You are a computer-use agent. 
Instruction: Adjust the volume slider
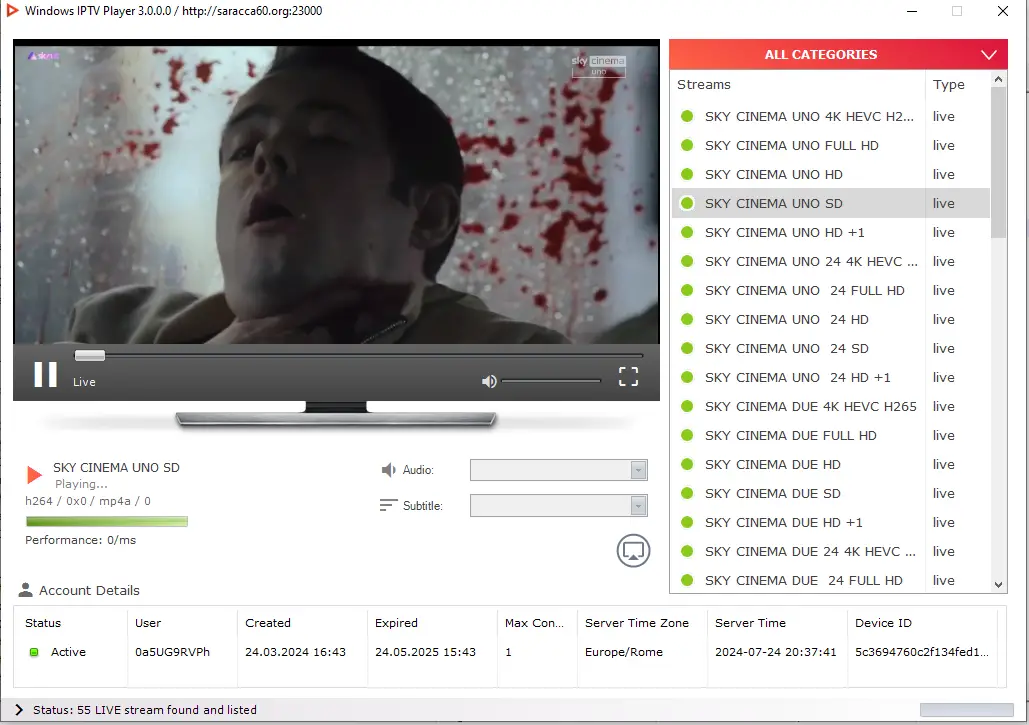click(x=551, y=381)
